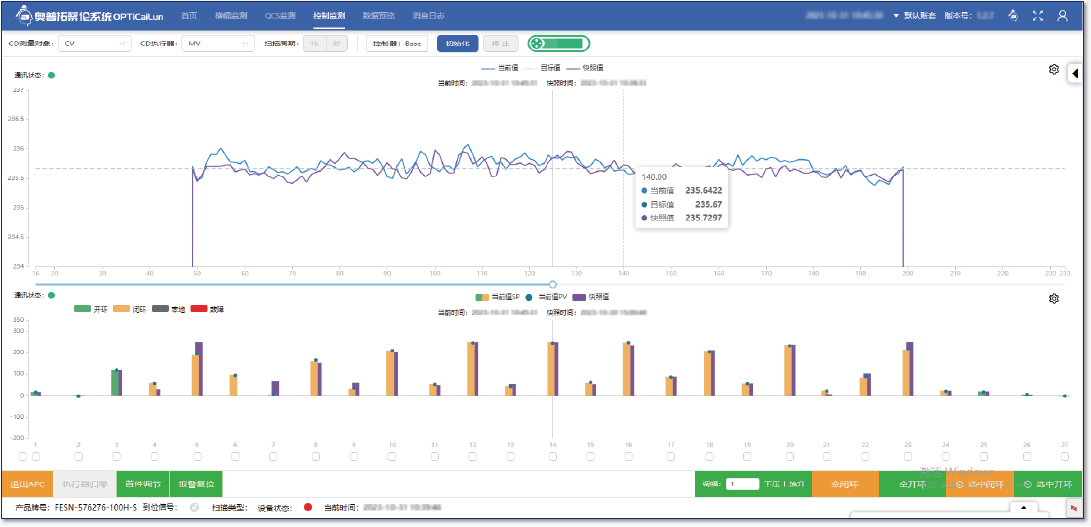Screen dimensions: 1091x527
Task: Expand the CD测量对象 CV dropdown
Action: click(94, 44)
